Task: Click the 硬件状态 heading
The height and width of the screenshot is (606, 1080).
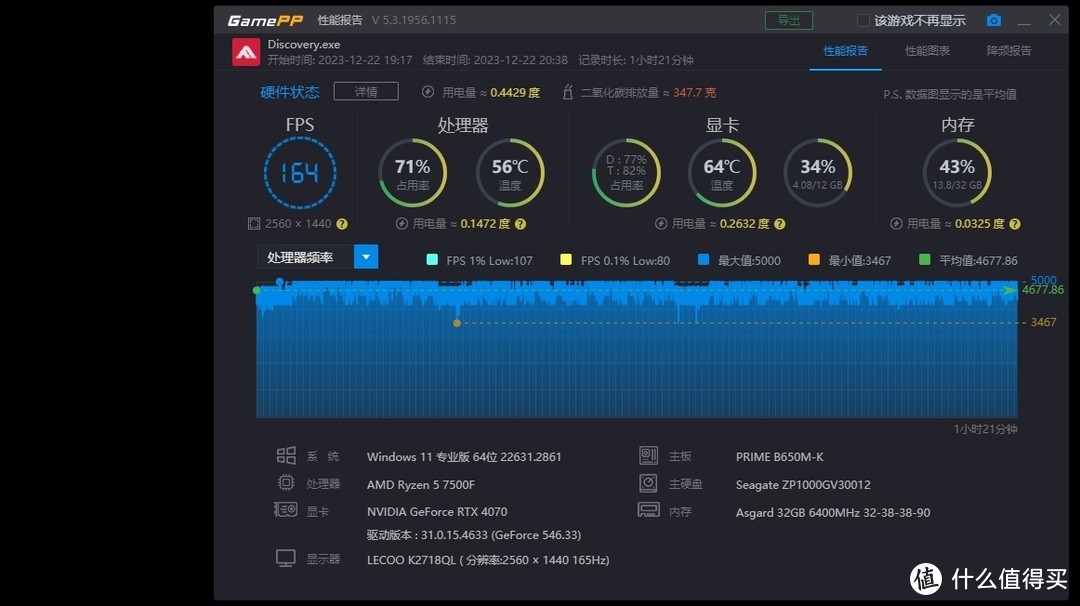Action: pos(289,92)
